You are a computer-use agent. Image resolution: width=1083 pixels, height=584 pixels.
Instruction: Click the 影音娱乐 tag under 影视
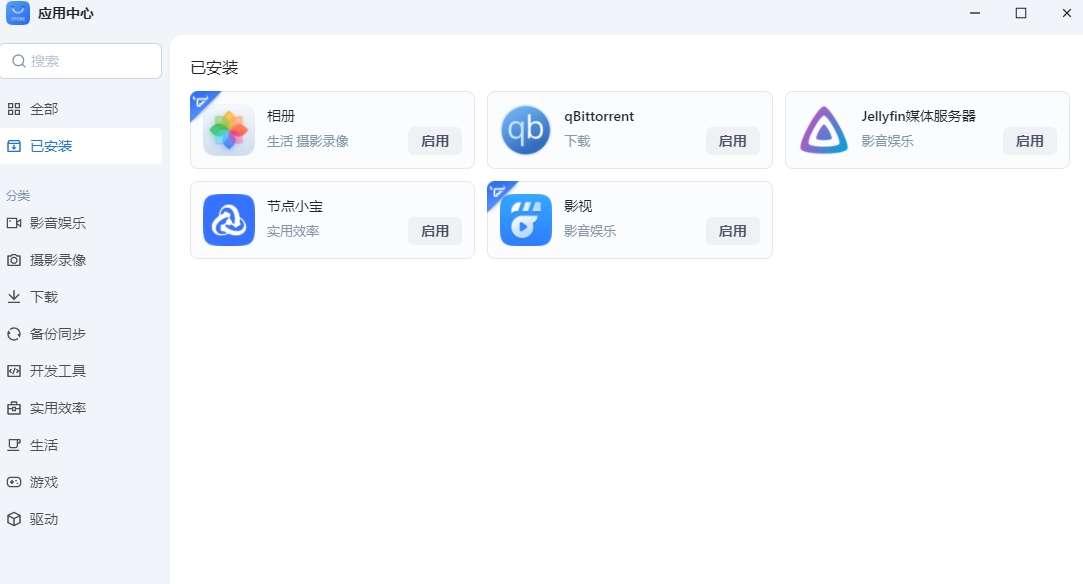tap(590, 231)
